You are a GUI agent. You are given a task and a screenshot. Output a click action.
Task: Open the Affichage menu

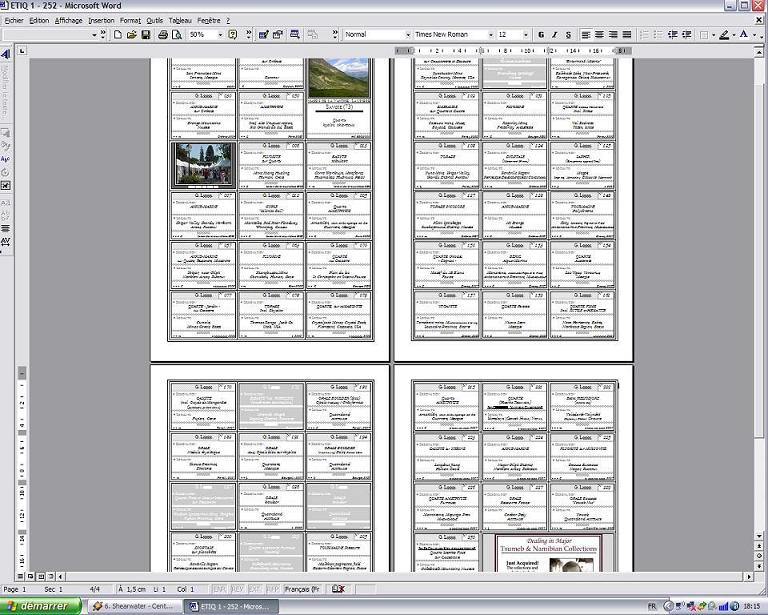click(x=69, y=20)
